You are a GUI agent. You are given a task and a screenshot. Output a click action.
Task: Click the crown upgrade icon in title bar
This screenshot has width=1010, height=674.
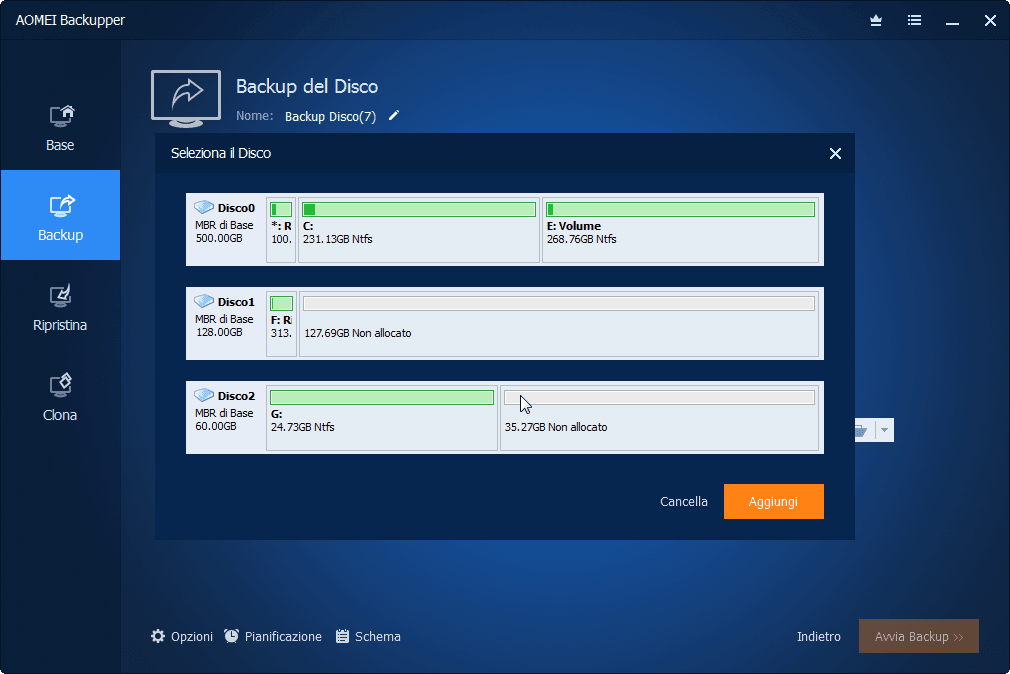tap(875, 21)
